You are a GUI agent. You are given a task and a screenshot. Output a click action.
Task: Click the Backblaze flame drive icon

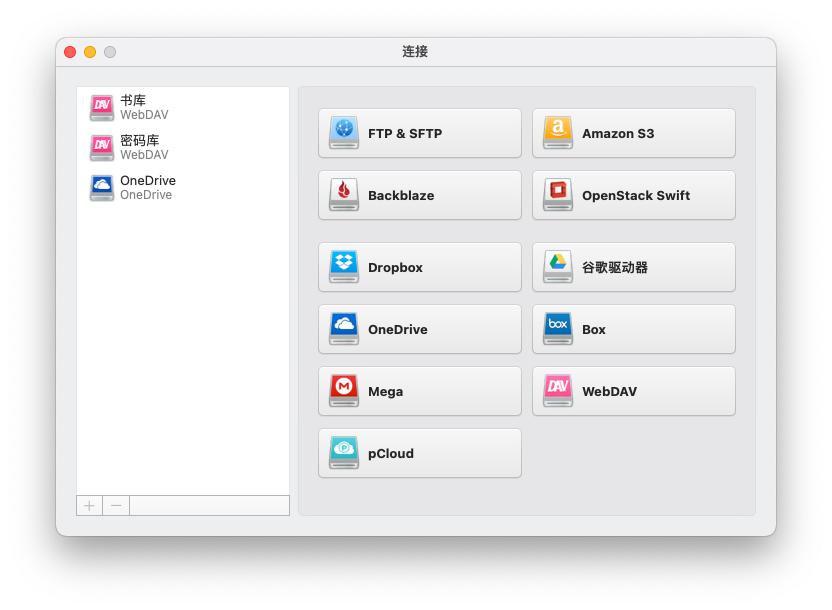tap(344, 195)
